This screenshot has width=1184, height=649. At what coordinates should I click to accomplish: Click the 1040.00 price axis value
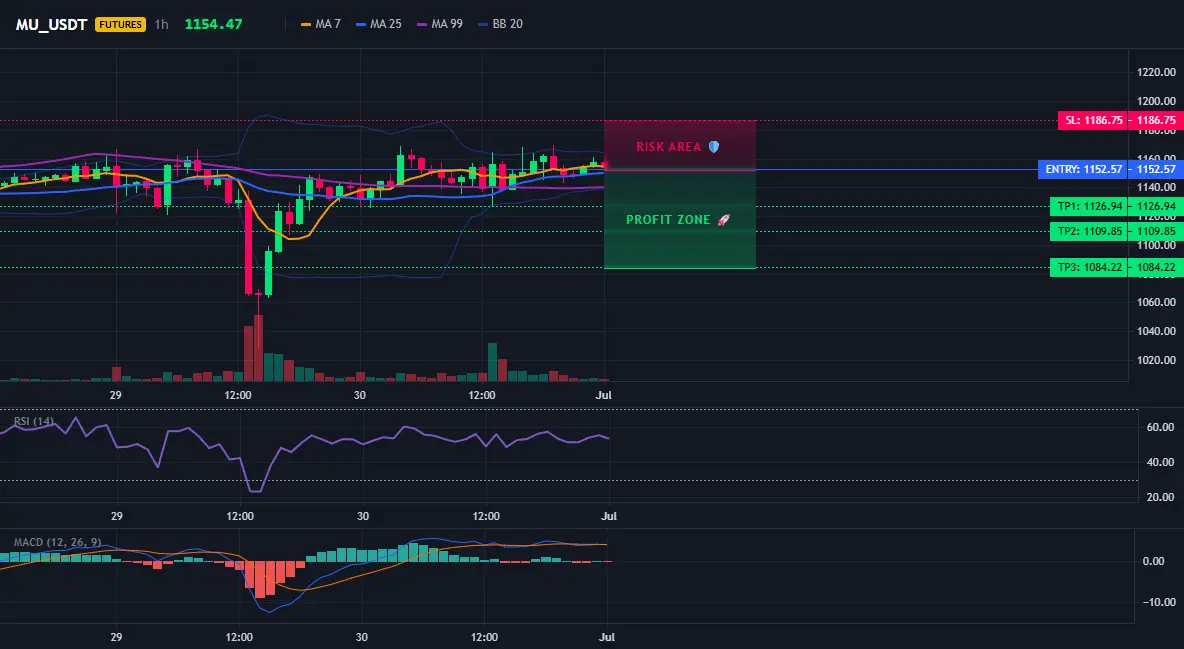[x=1156, y=331]
